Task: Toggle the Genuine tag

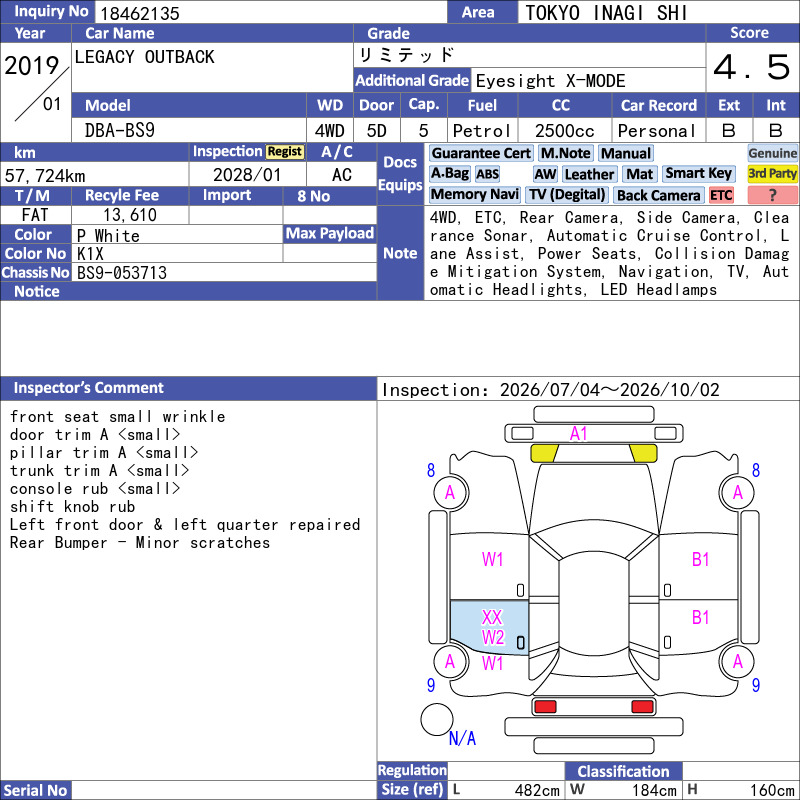Action: click(x=772, y=154)
